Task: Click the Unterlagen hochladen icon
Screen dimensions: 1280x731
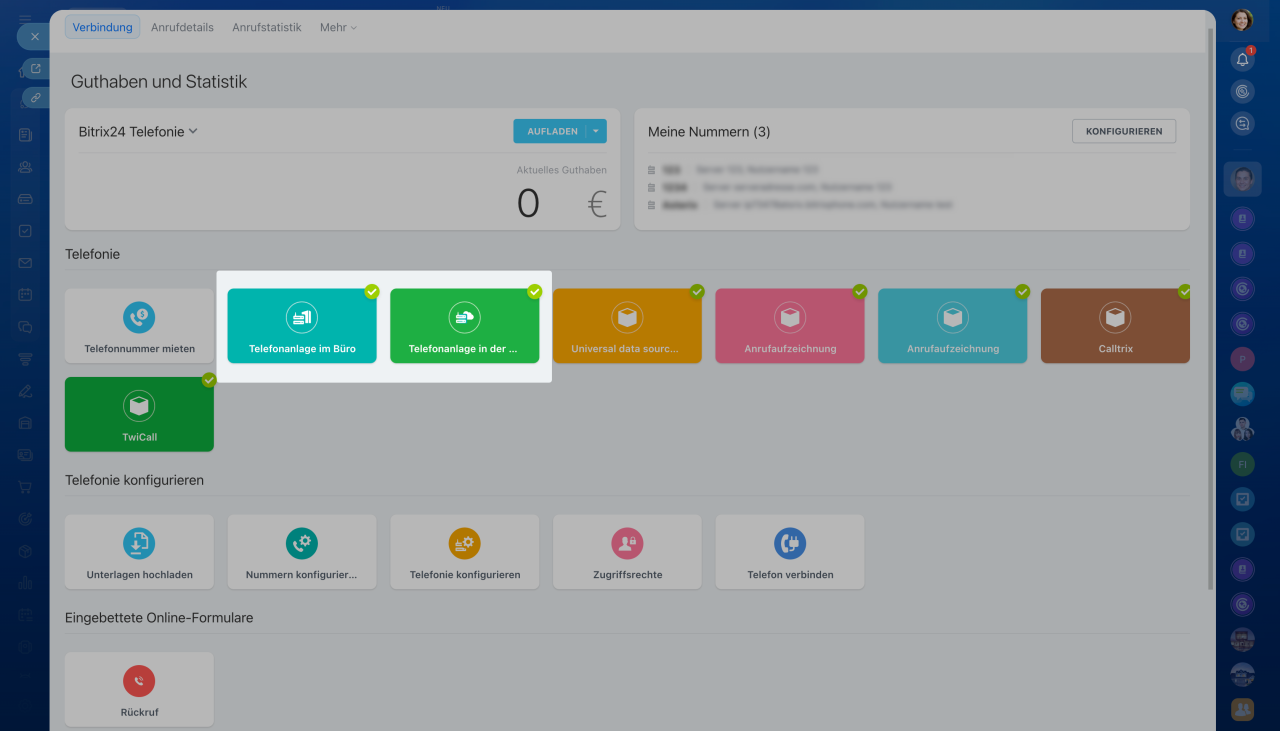Action: tap(139, 543)
